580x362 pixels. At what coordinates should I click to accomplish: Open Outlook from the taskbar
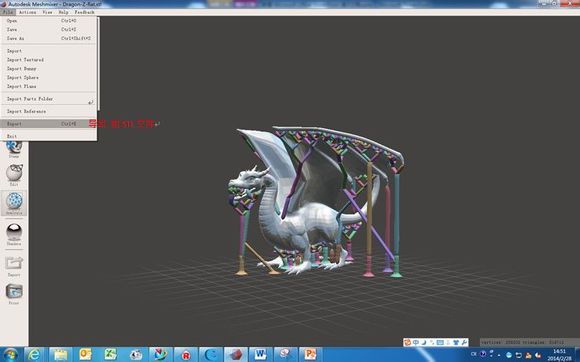(85, 355)
